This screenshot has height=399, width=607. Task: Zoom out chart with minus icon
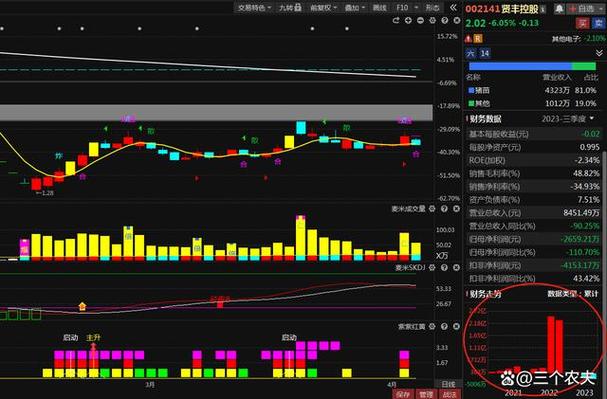coord(420,21)
